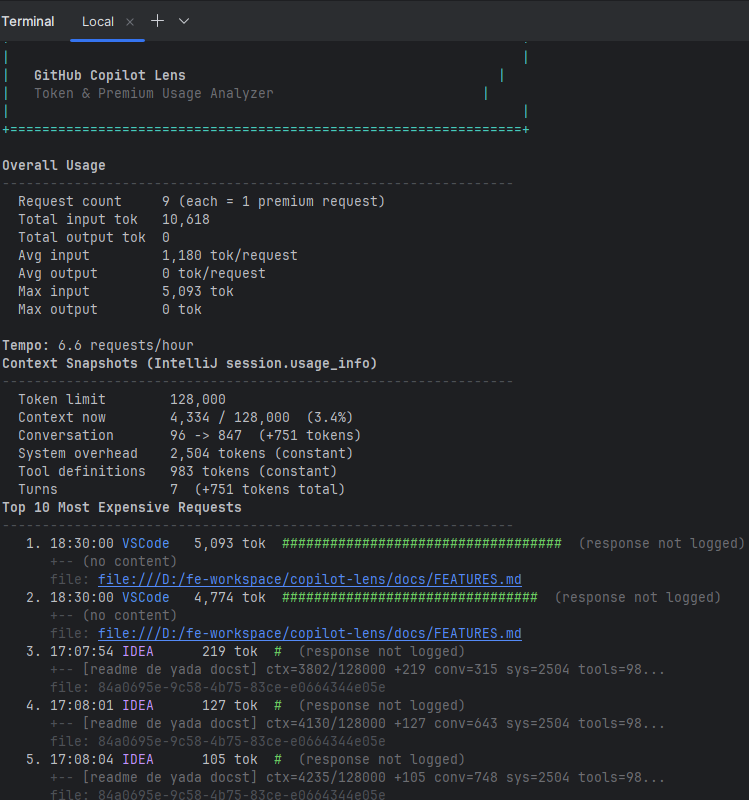Select the 'Request count' line value 9
Viewport: 749px width, 800px height.
pyautogui.click(x=166, y=202)
